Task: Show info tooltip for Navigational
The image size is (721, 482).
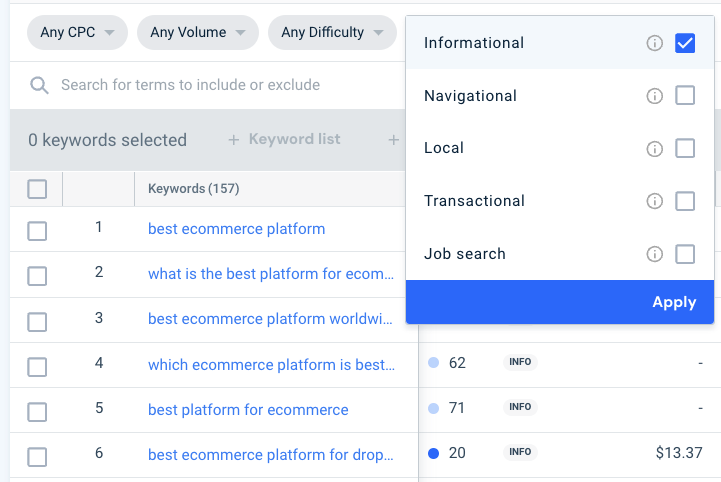Action: pos(654,96)
